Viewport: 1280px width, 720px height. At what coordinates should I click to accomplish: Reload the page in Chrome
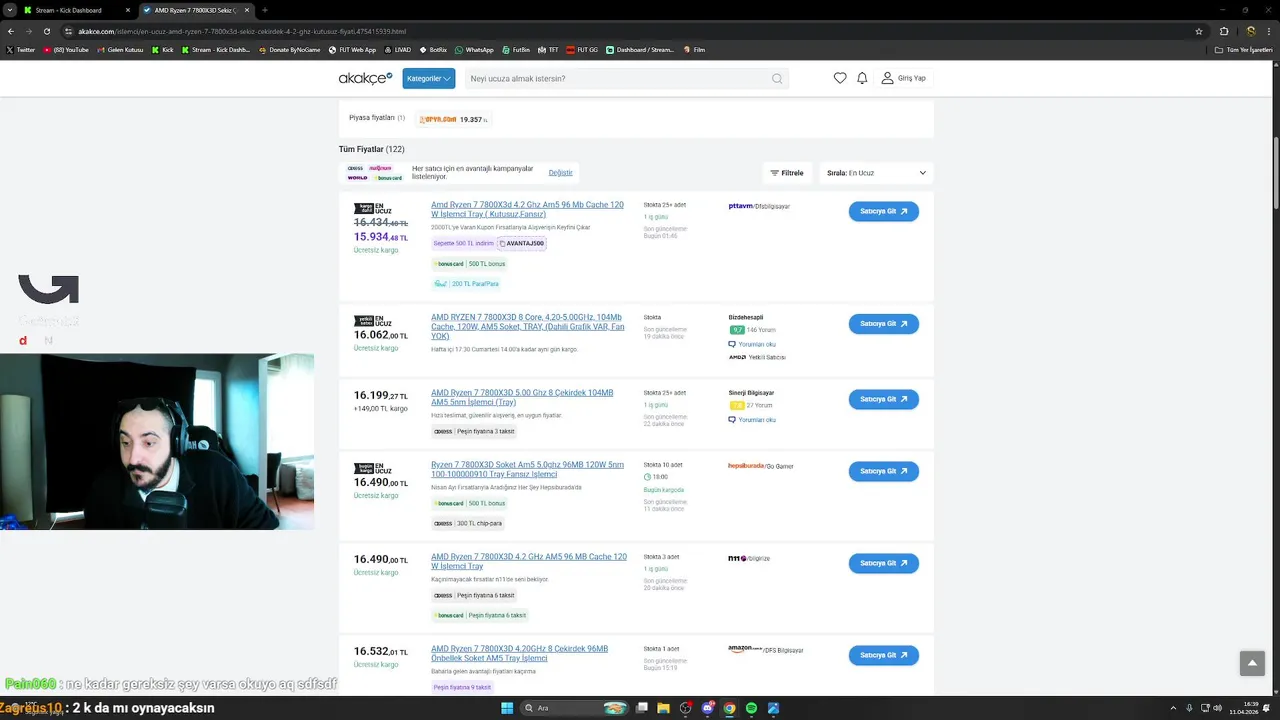48,31
